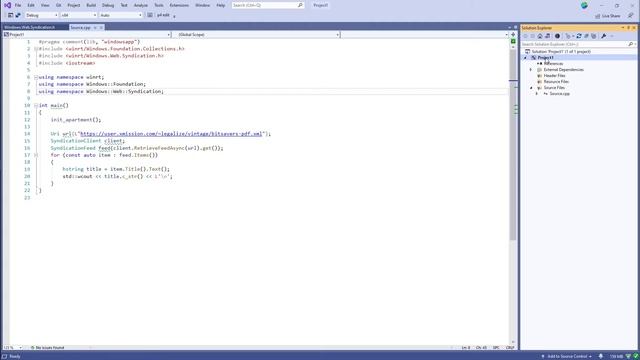This screenshot has height=360, width=640.
Task: Switch views icon in Solution Explorer toolbar
Action: 547,36
